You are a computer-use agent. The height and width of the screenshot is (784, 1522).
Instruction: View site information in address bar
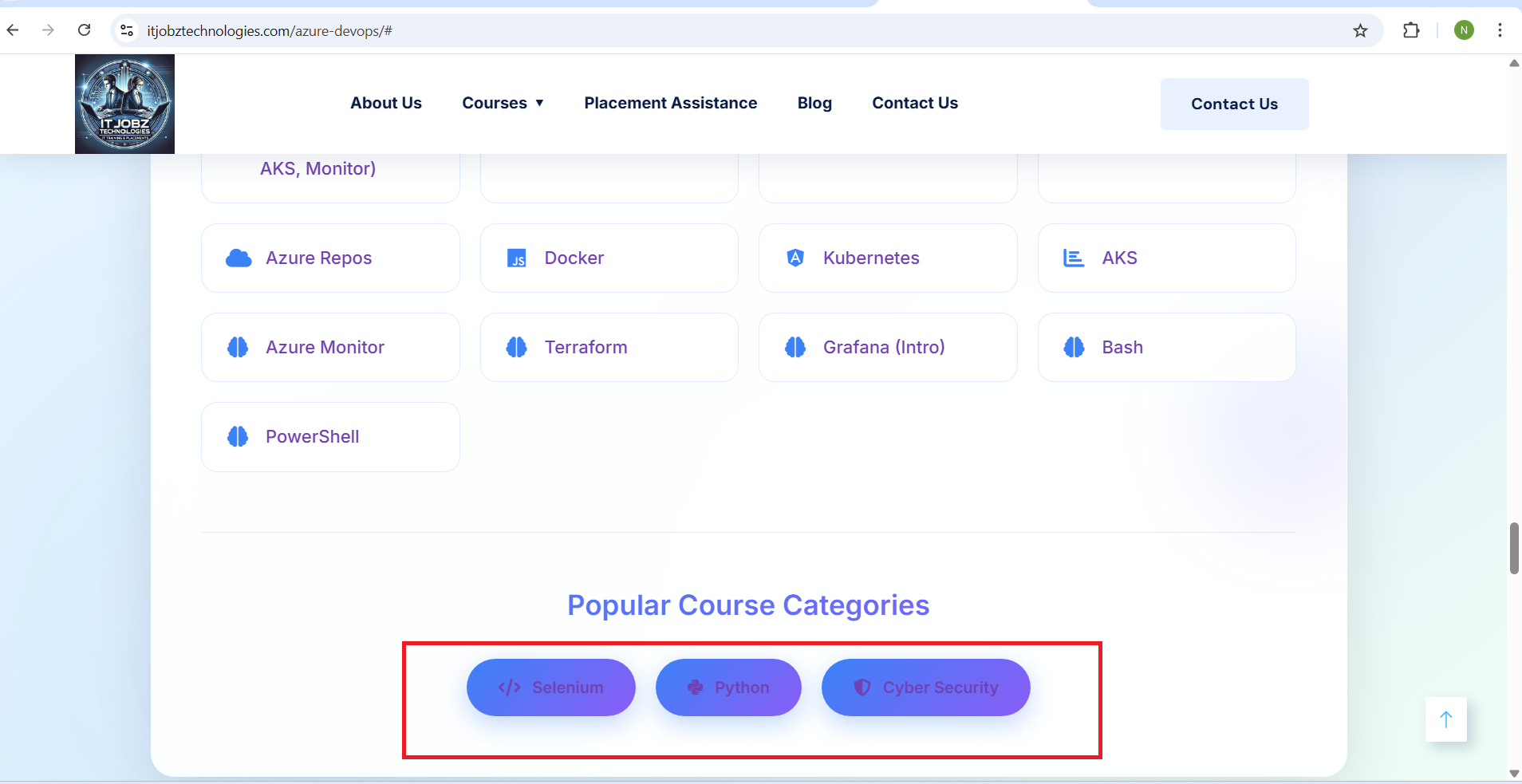click(x=126, y=31)
